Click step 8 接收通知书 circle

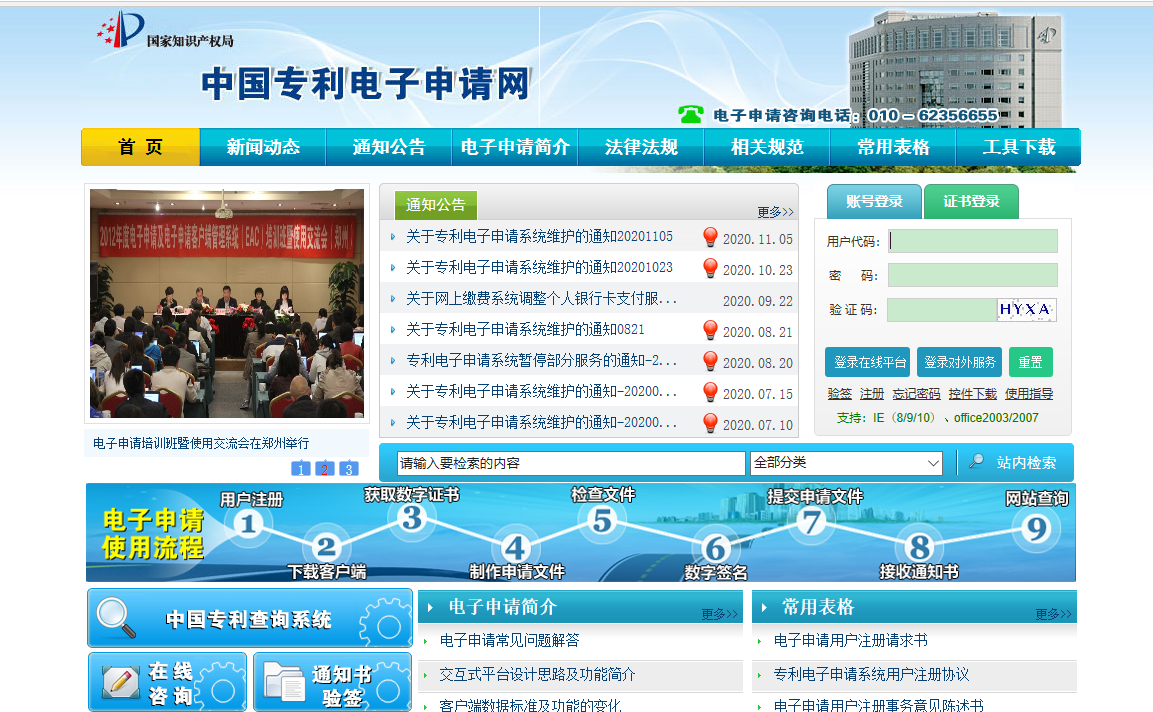919,547
